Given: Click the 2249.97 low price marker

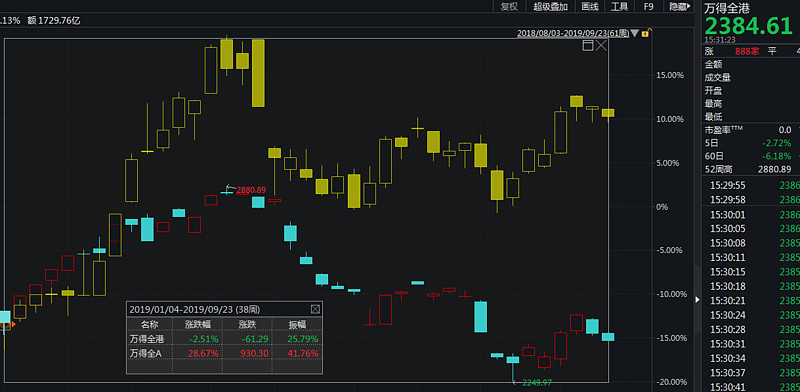Looking at the screenshot, I should (x=536, y=382).
